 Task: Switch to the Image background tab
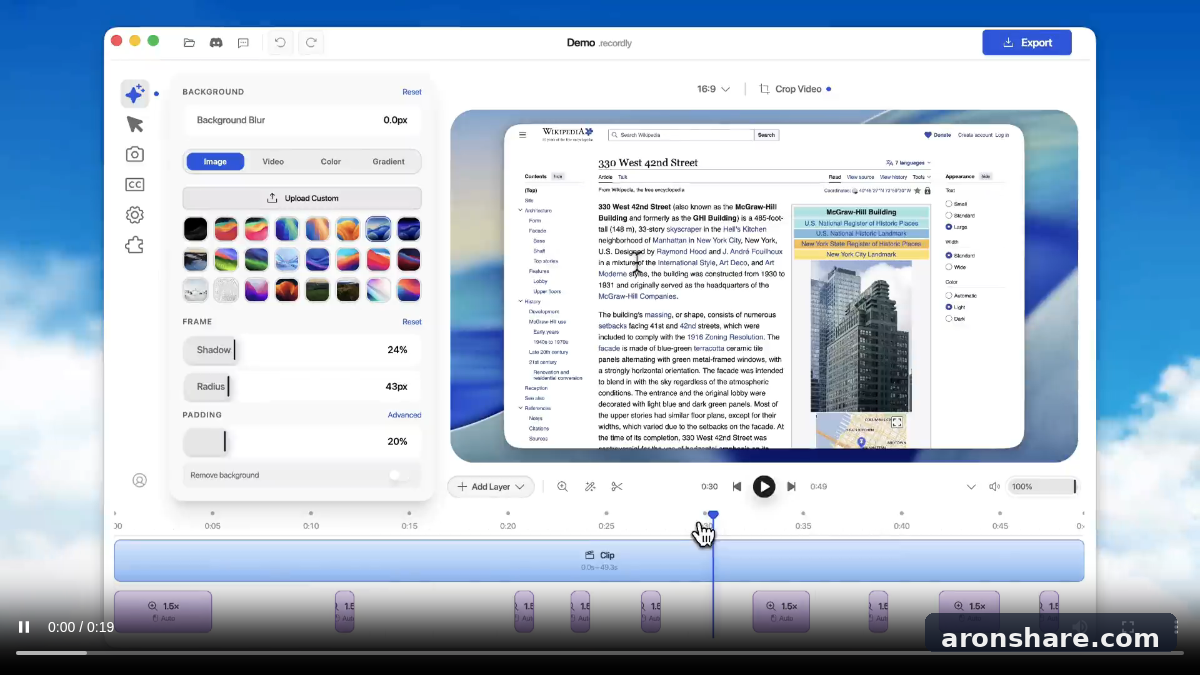tap(215, 161)
